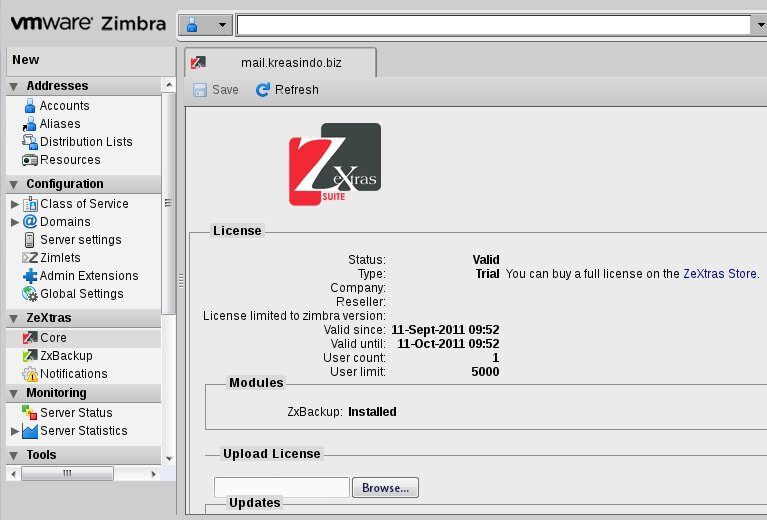
Task: Click the Resources projector icon
Action: tap(29, 160)
